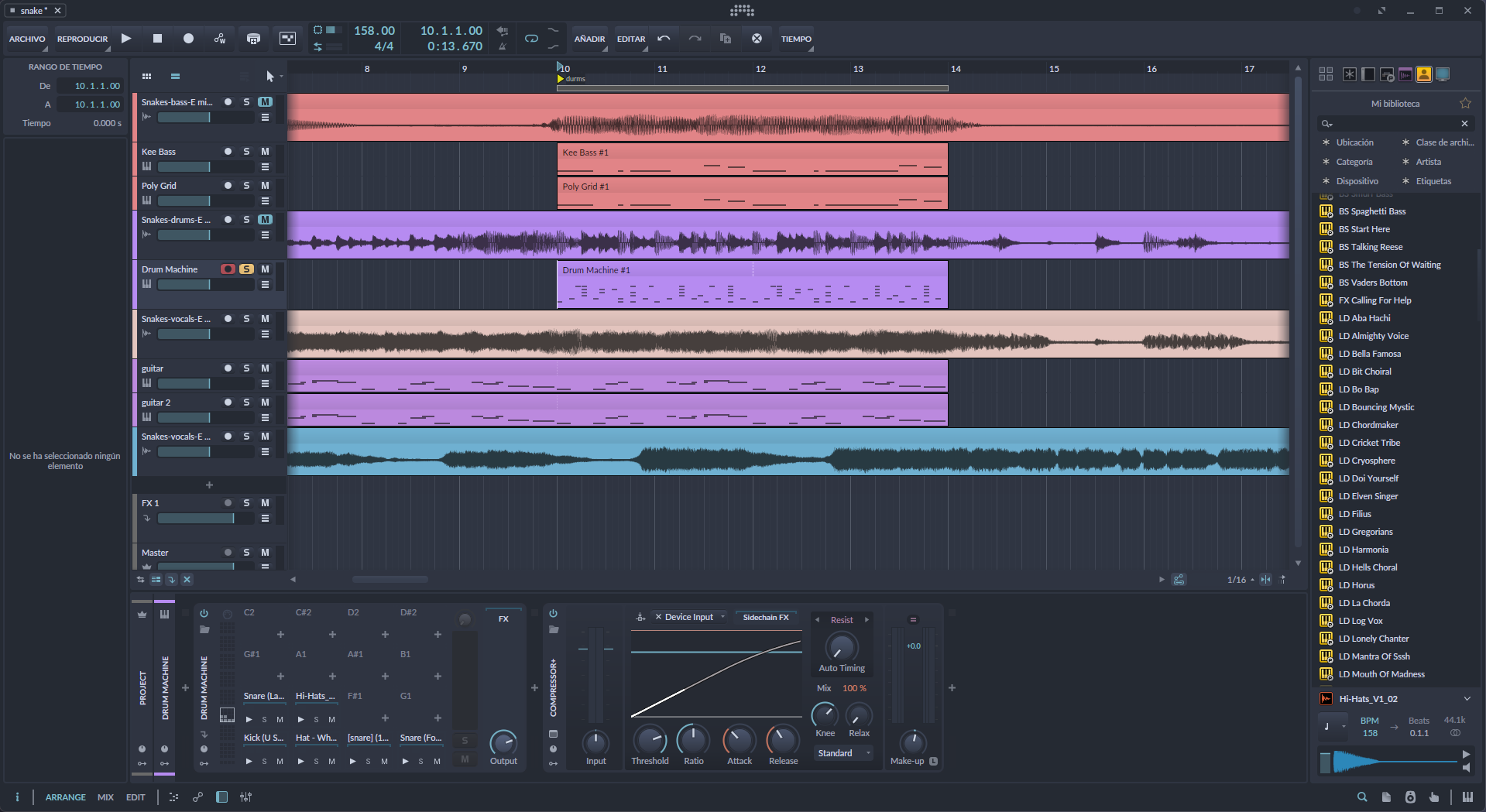Open the search filter options dropdown
This screenshot has width=1486, height=812.
[x=1327, y=124]
